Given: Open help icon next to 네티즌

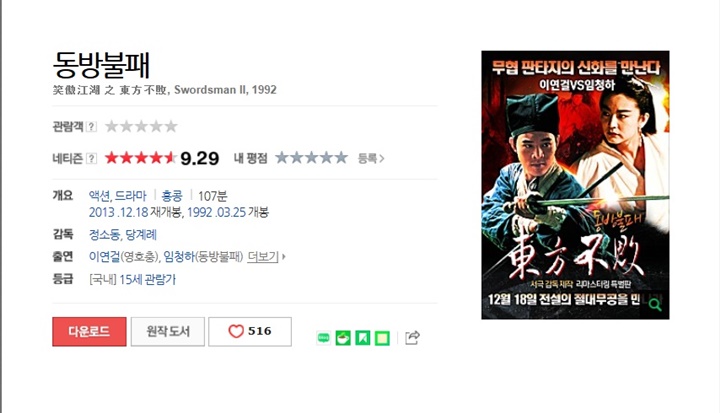Looking at the screenshot, I should (92, 158).
